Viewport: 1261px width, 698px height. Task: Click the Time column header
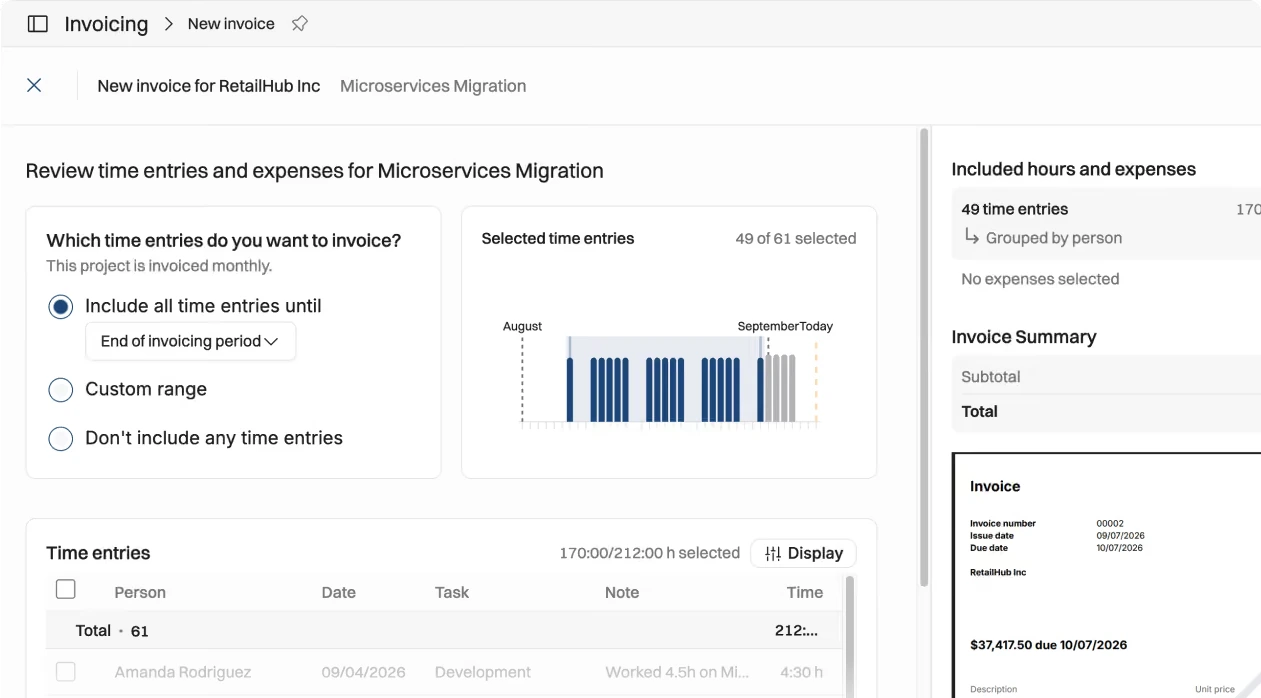coord(805,592)
